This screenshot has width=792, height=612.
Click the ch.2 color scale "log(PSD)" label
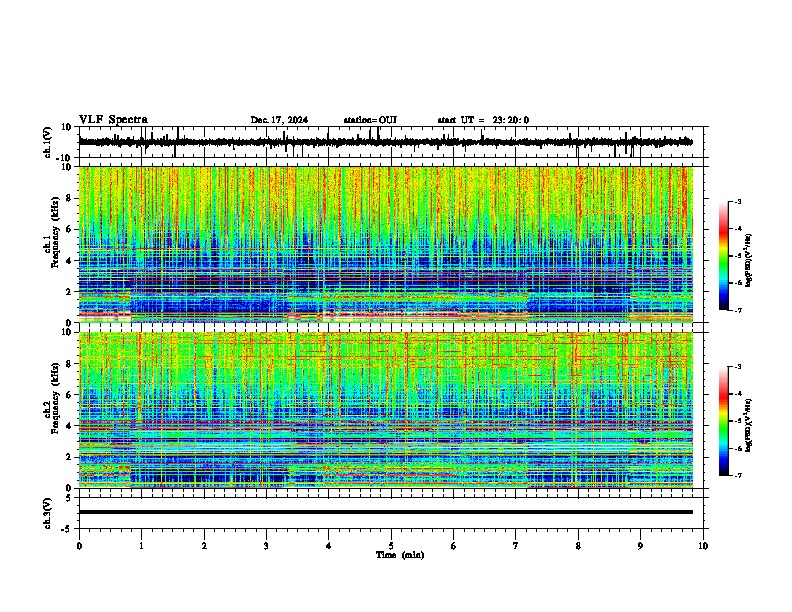point(749,425)
